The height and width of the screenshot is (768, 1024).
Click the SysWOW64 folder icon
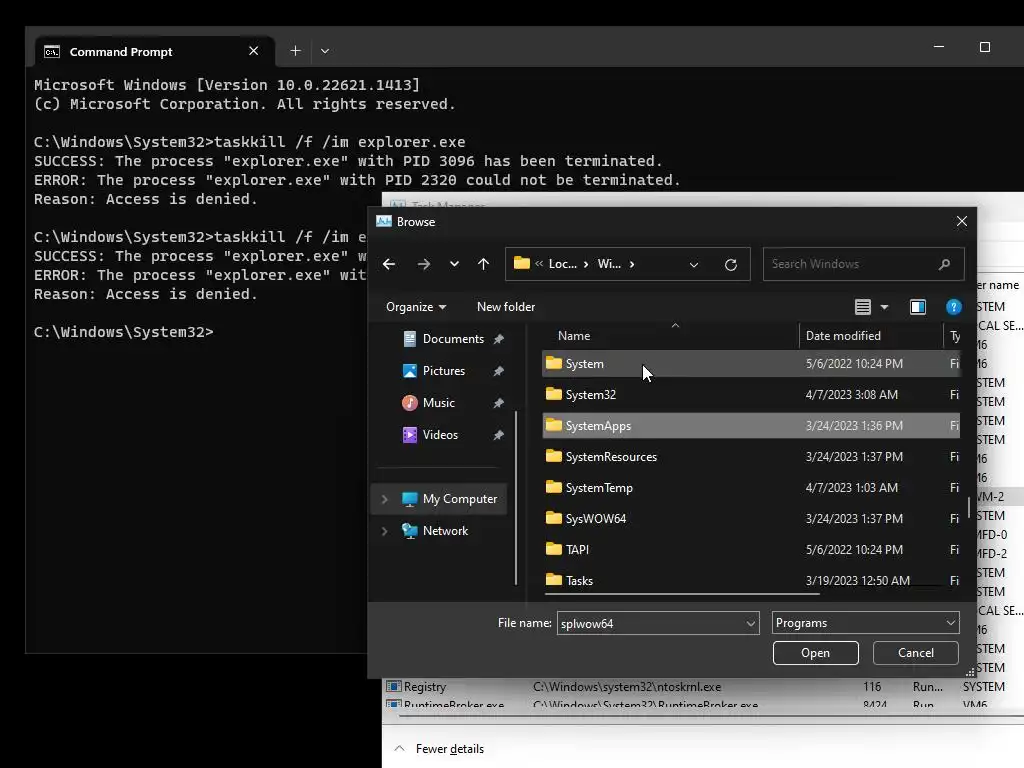(x=554, y=518)
